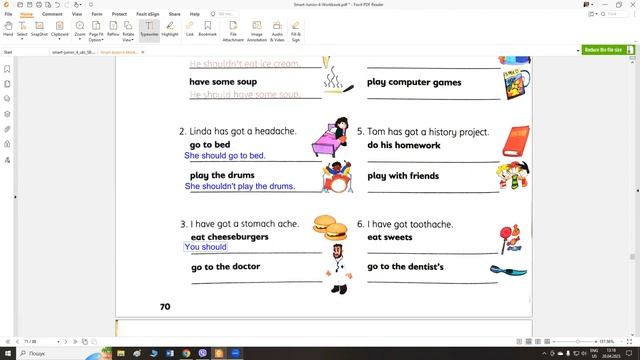Viewport: 640px width, 360px height.
Task: Open Windows notification center
Action: pyautogui.click(x=629, y=353)
